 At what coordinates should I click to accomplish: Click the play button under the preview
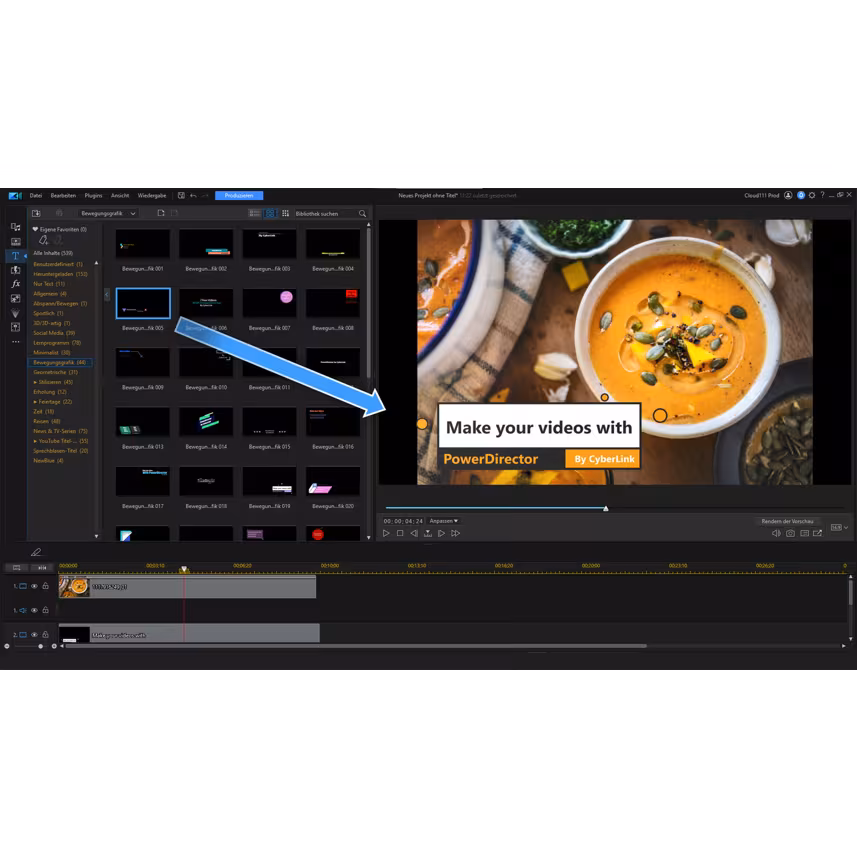[386, 534]
